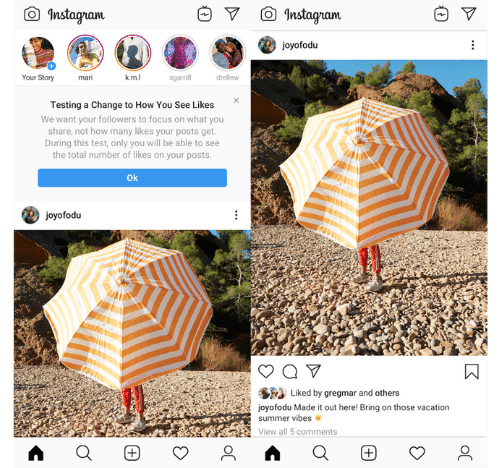The width and height of the screenshot is (500, 468).
Task: View all 5 comments link
Action: (298, 431)
